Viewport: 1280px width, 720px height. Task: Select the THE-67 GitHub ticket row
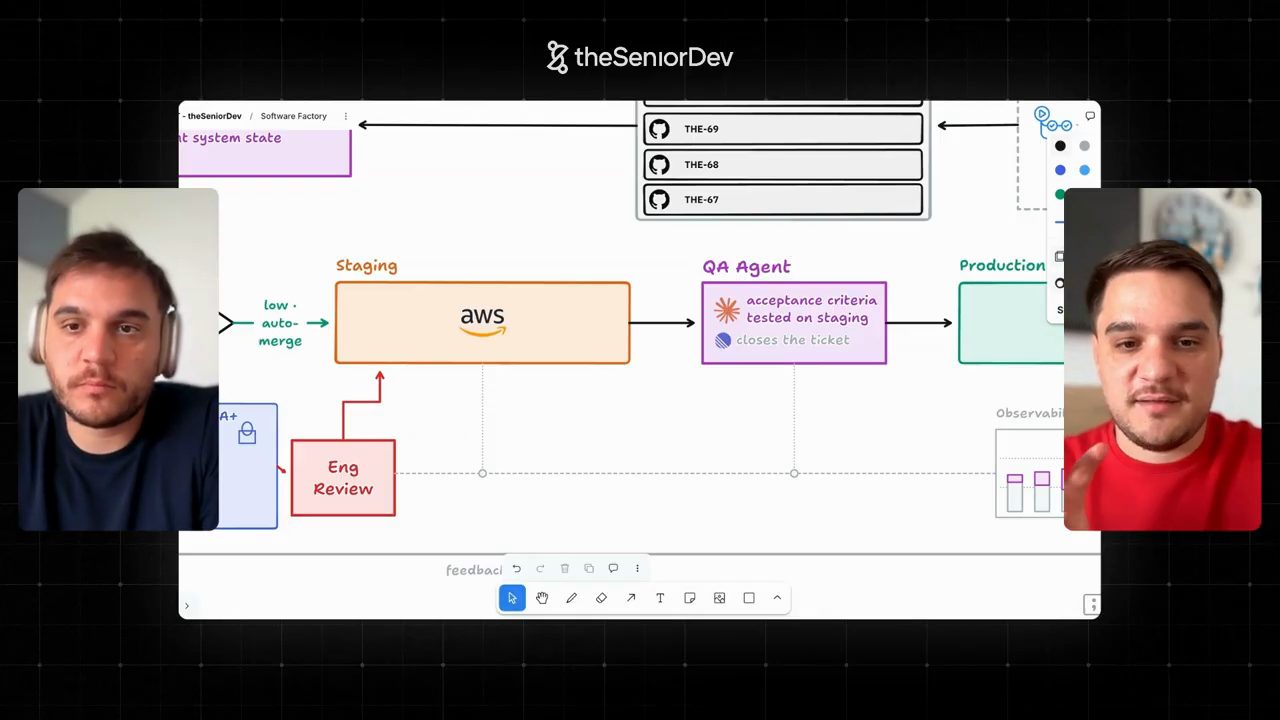[x=783, y=200]
